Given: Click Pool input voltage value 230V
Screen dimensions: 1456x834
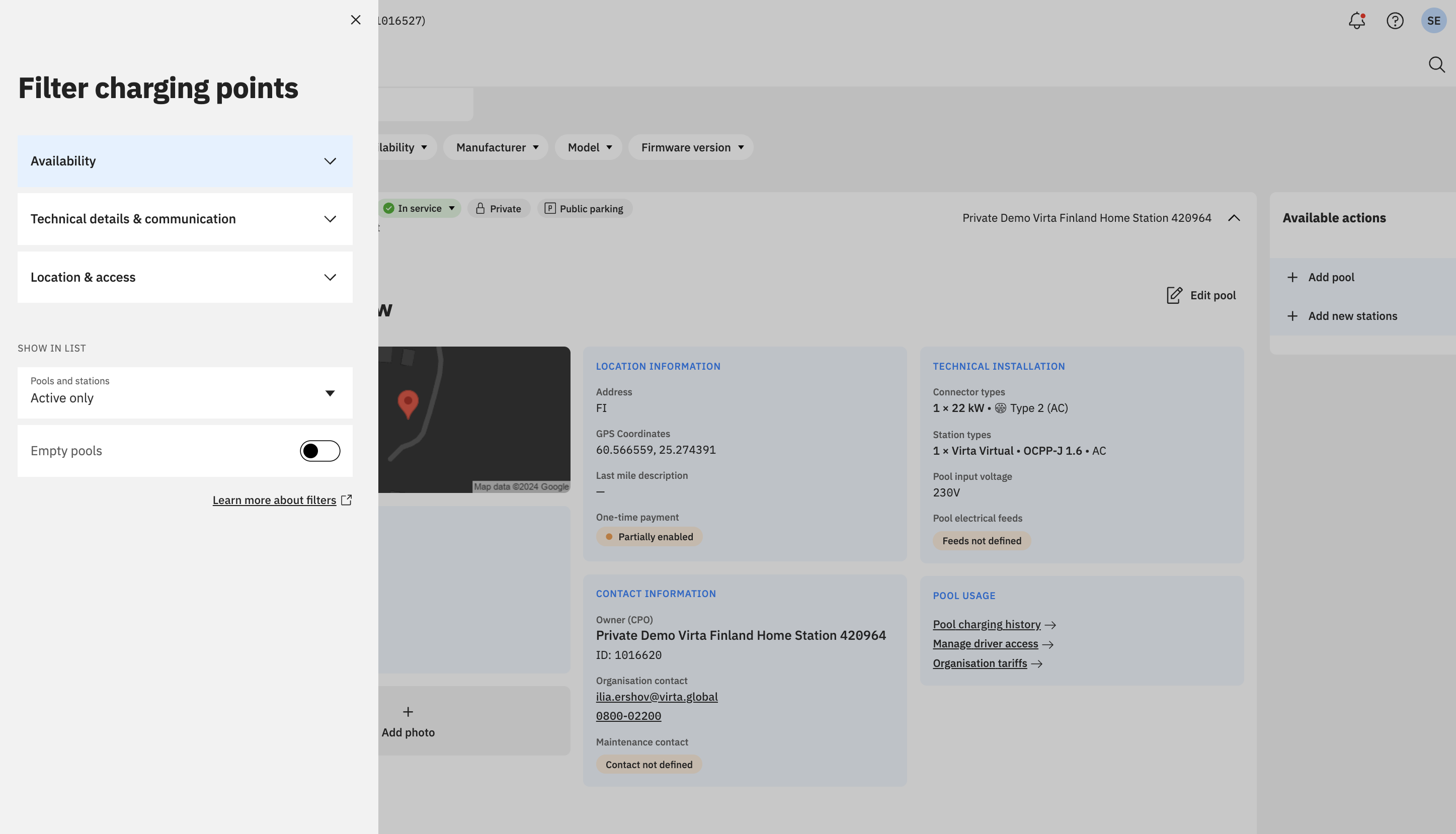Looking at the screenshot, I should coord(946,492).
